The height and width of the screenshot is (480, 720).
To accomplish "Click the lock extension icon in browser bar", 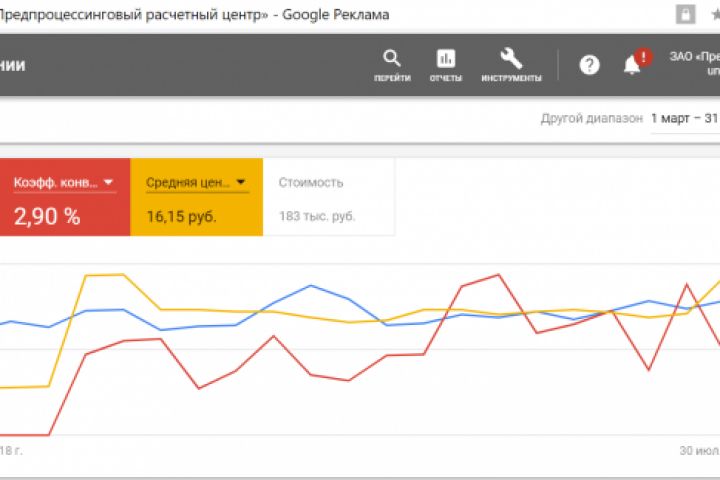I will click(x=685, y=15).
